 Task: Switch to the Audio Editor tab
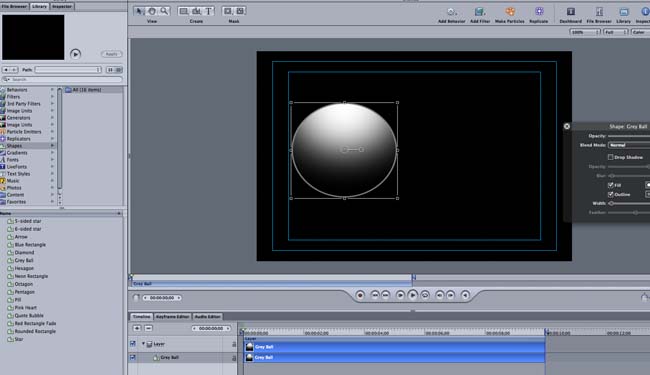coord(208,317)
